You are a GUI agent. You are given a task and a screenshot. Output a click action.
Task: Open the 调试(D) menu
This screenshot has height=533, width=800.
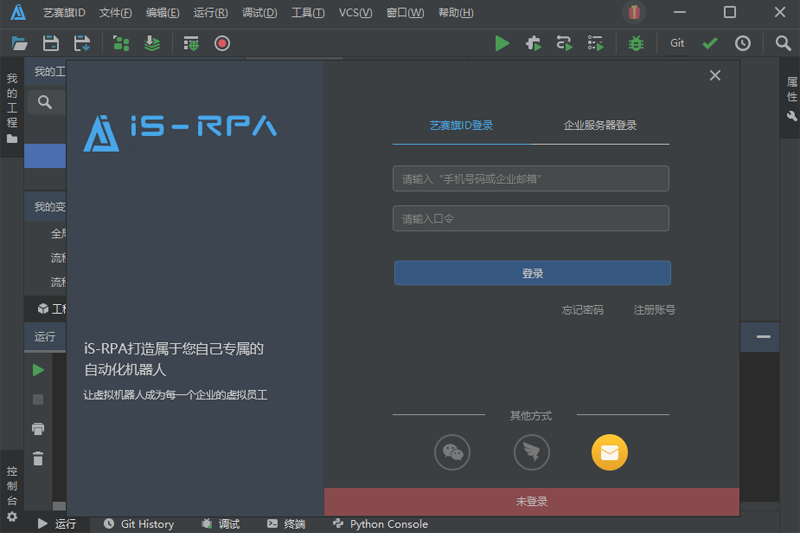click(260, 13)
